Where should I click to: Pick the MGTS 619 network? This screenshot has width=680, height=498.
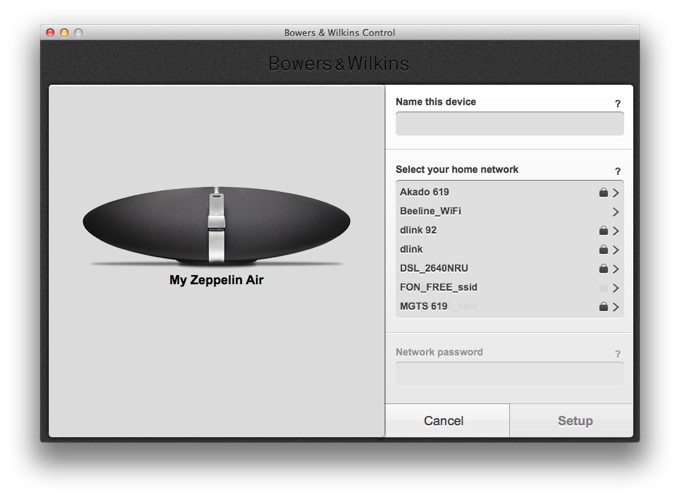coord(510,307)
